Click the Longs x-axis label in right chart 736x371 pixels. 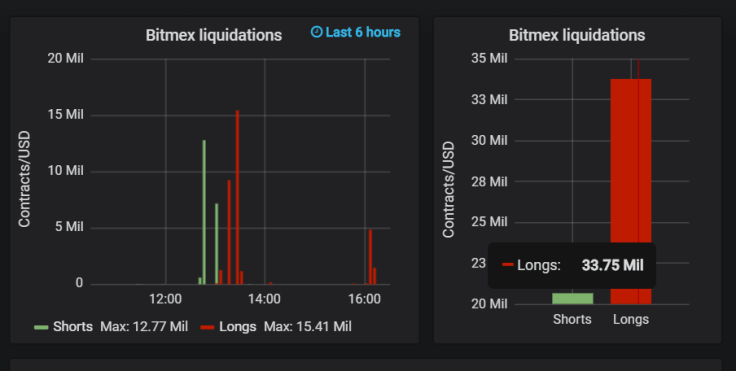(631, 319)
